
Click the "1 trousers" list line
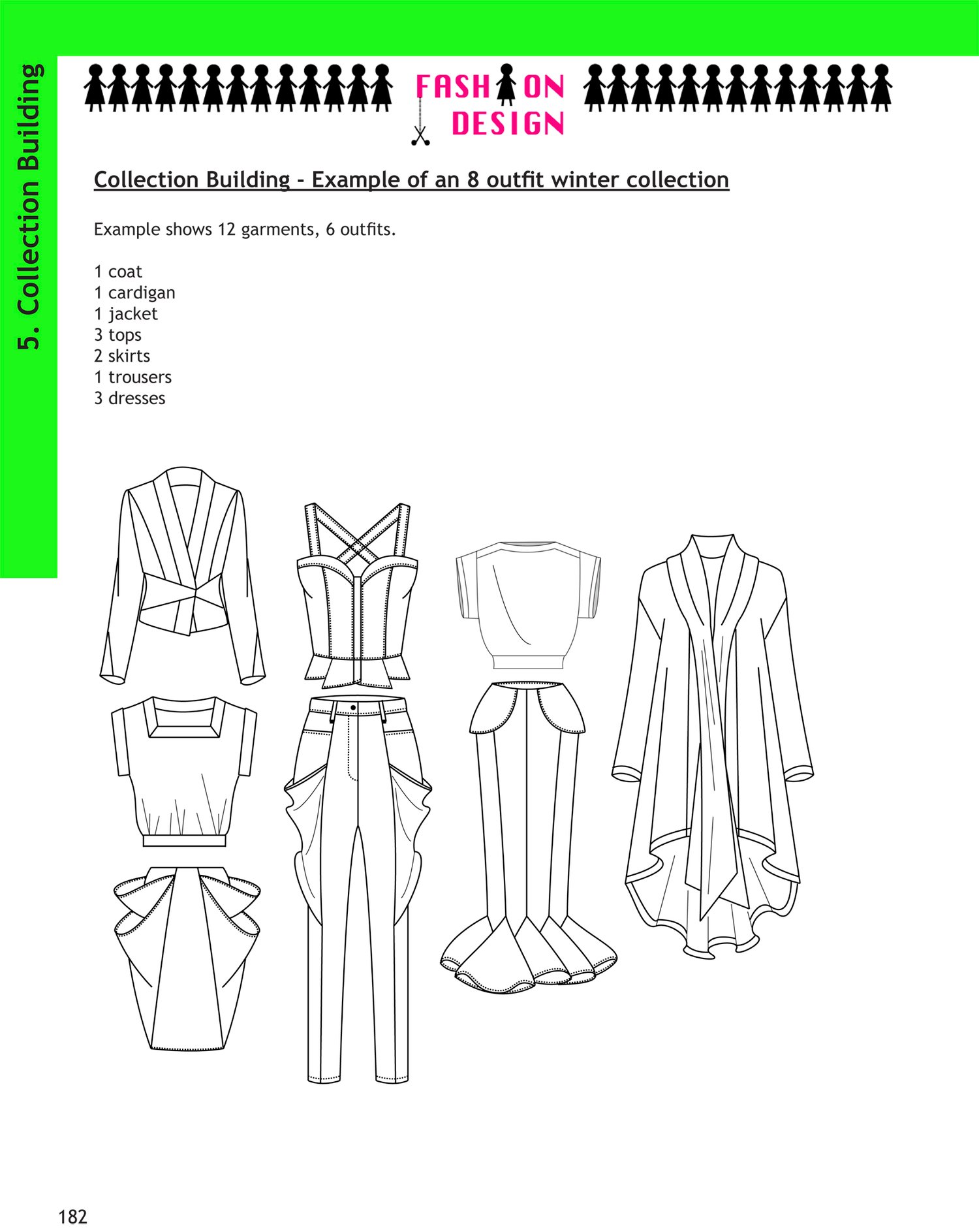point(132,377)
